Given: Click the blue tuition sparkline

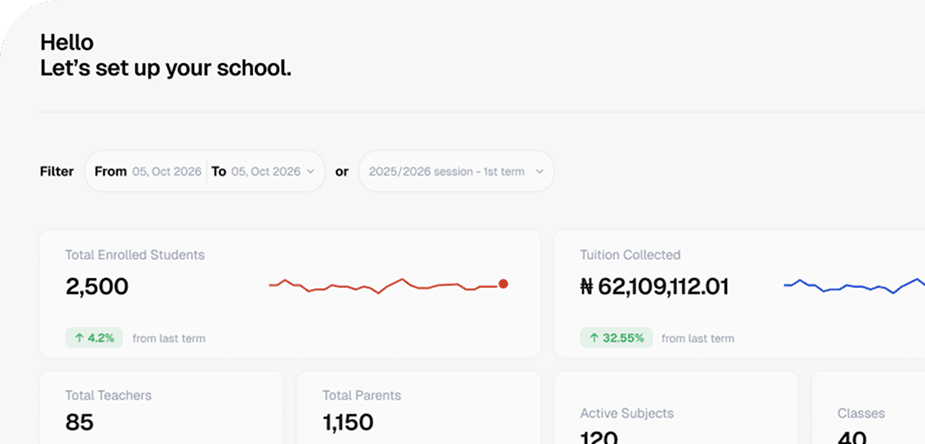Looking at the screenshot, I should coord(854,286).
